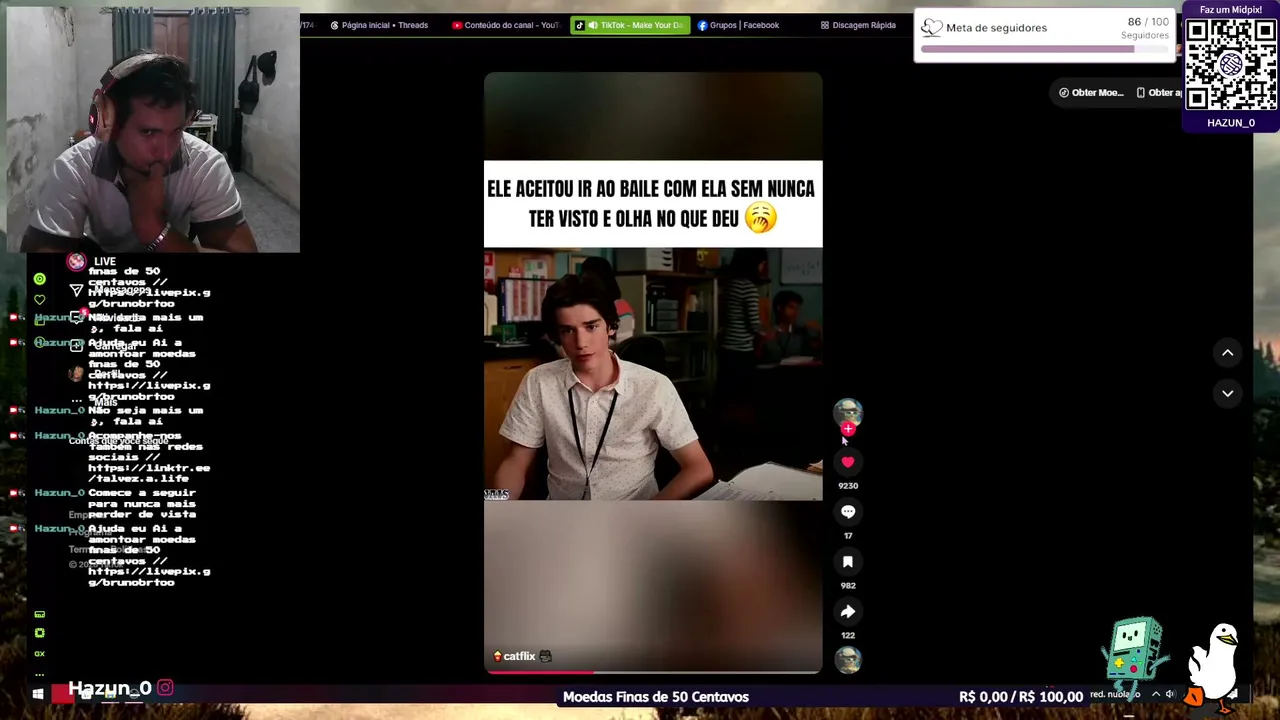Image resolution: width=1280 pixels, height=720 pixels.
Task: Go to the previous video with up arrow
Action: 1227,353
